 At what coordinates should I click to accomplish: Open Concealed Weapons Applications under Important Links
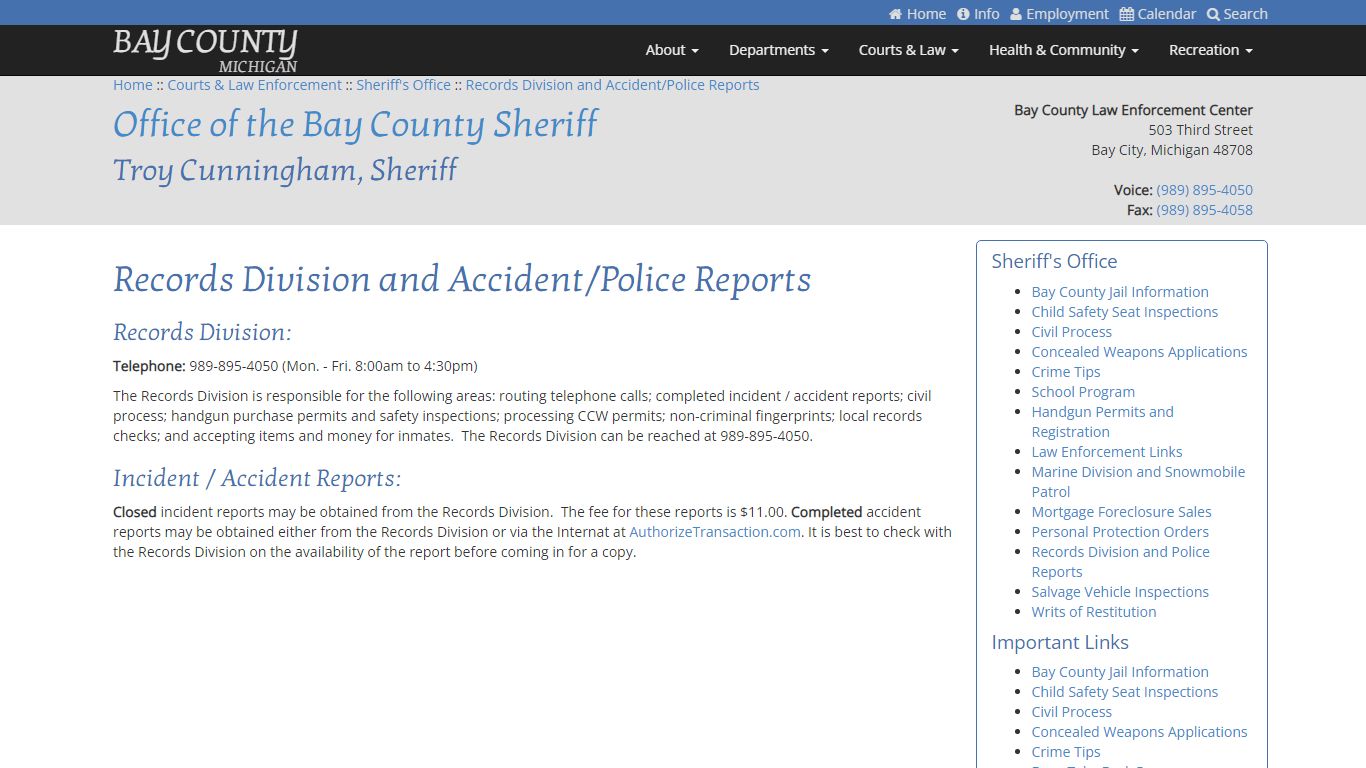[1140, 732]
